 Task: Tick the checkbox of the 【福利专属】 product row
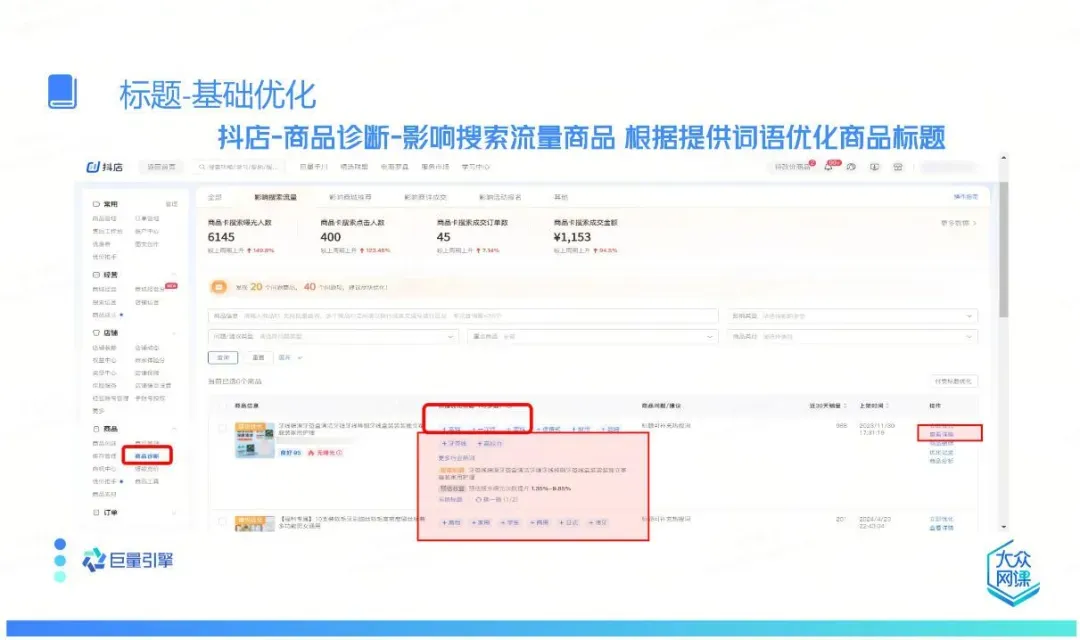point(222,522)
